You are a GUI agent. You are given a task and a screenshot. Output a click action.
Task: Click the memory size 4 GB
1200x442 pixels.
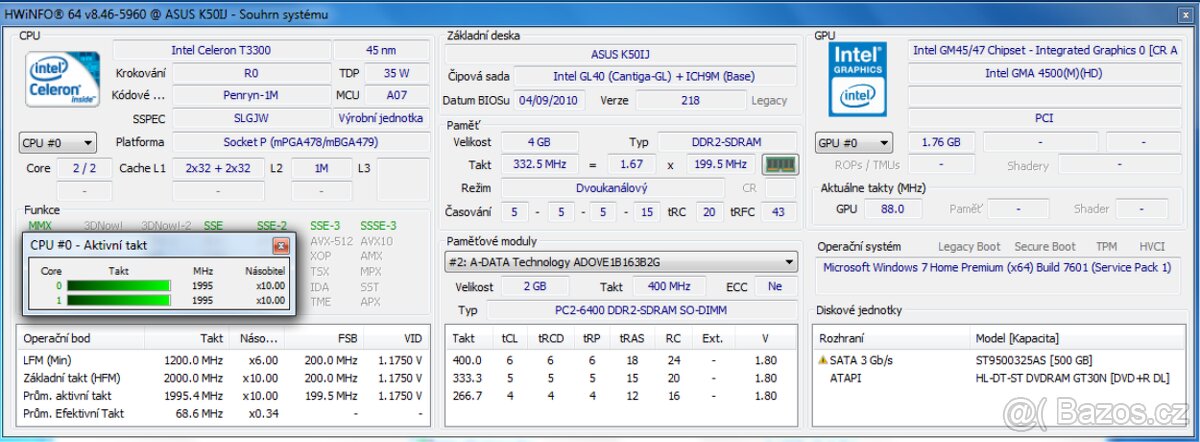pos(538,142)
